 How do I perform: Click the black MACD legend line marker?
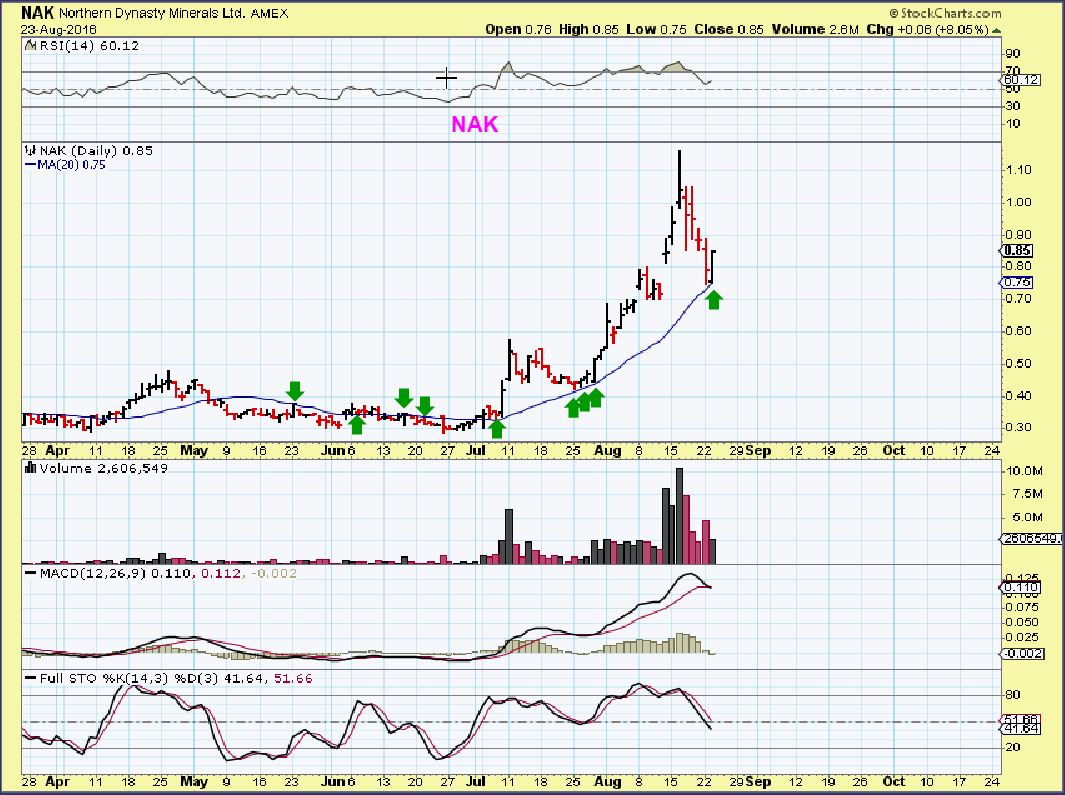(31, 573)
